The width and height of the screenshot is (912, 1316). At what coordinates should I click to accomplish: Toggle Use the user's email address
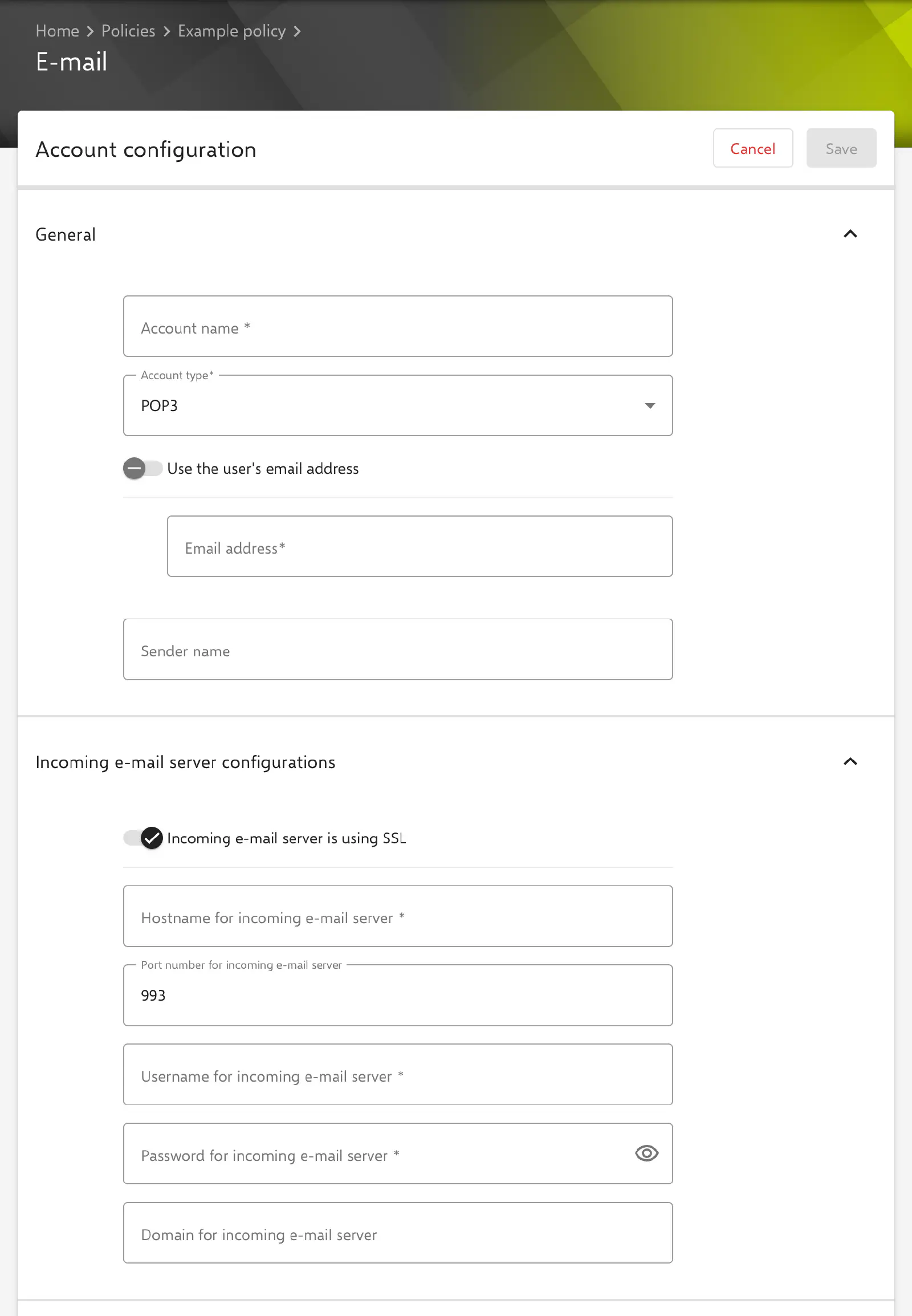pyautogui.click(x=143, y=468)
